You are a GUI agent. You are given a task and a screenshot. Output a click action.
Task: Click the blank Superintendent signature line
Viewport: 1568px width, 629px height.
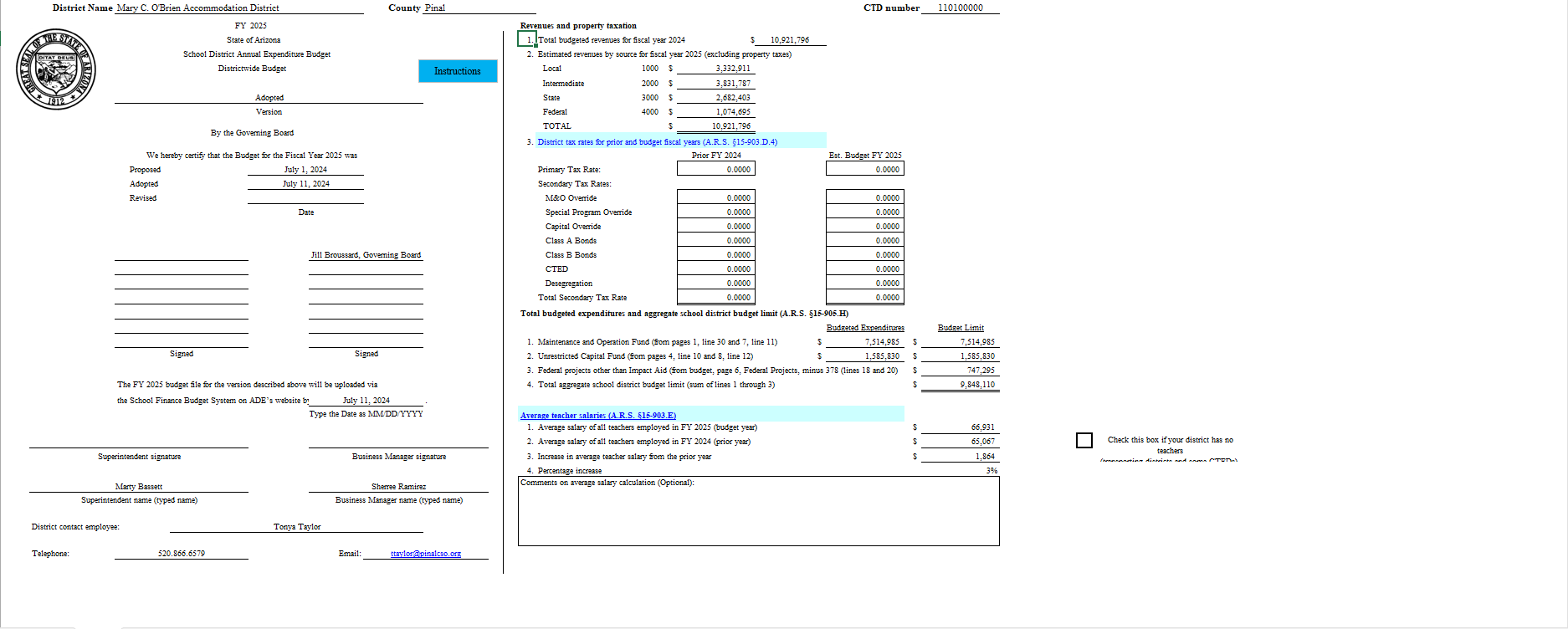[139, 442]
